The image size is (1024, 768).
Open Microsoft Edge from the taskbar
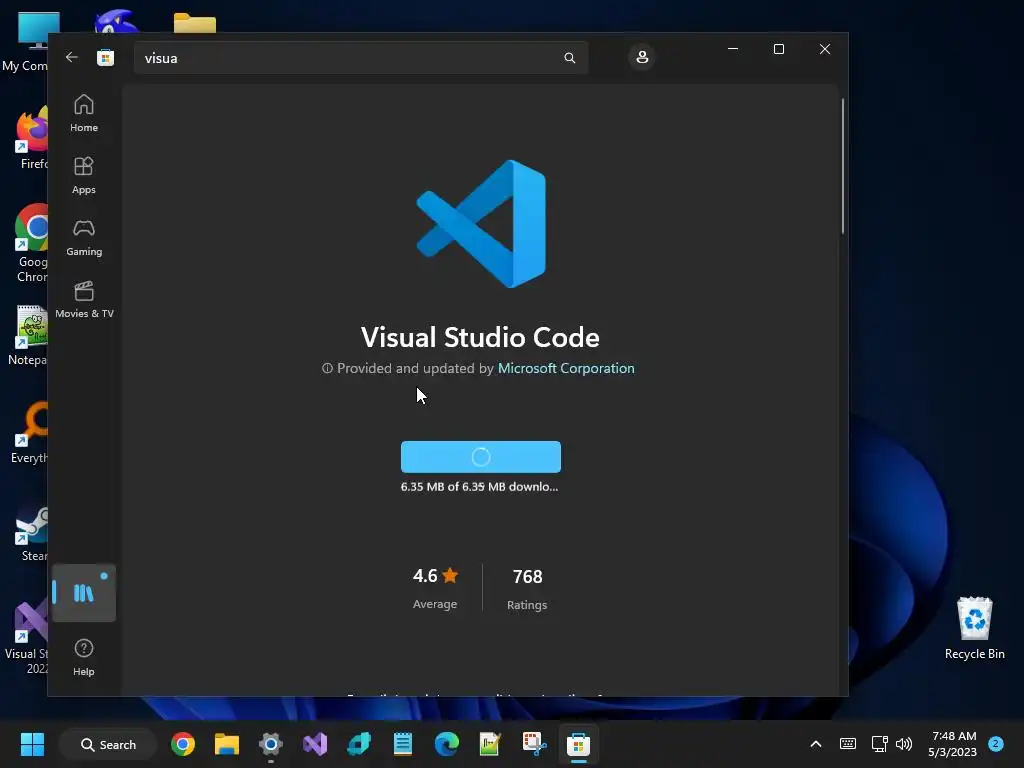click(x=447, y=744)
